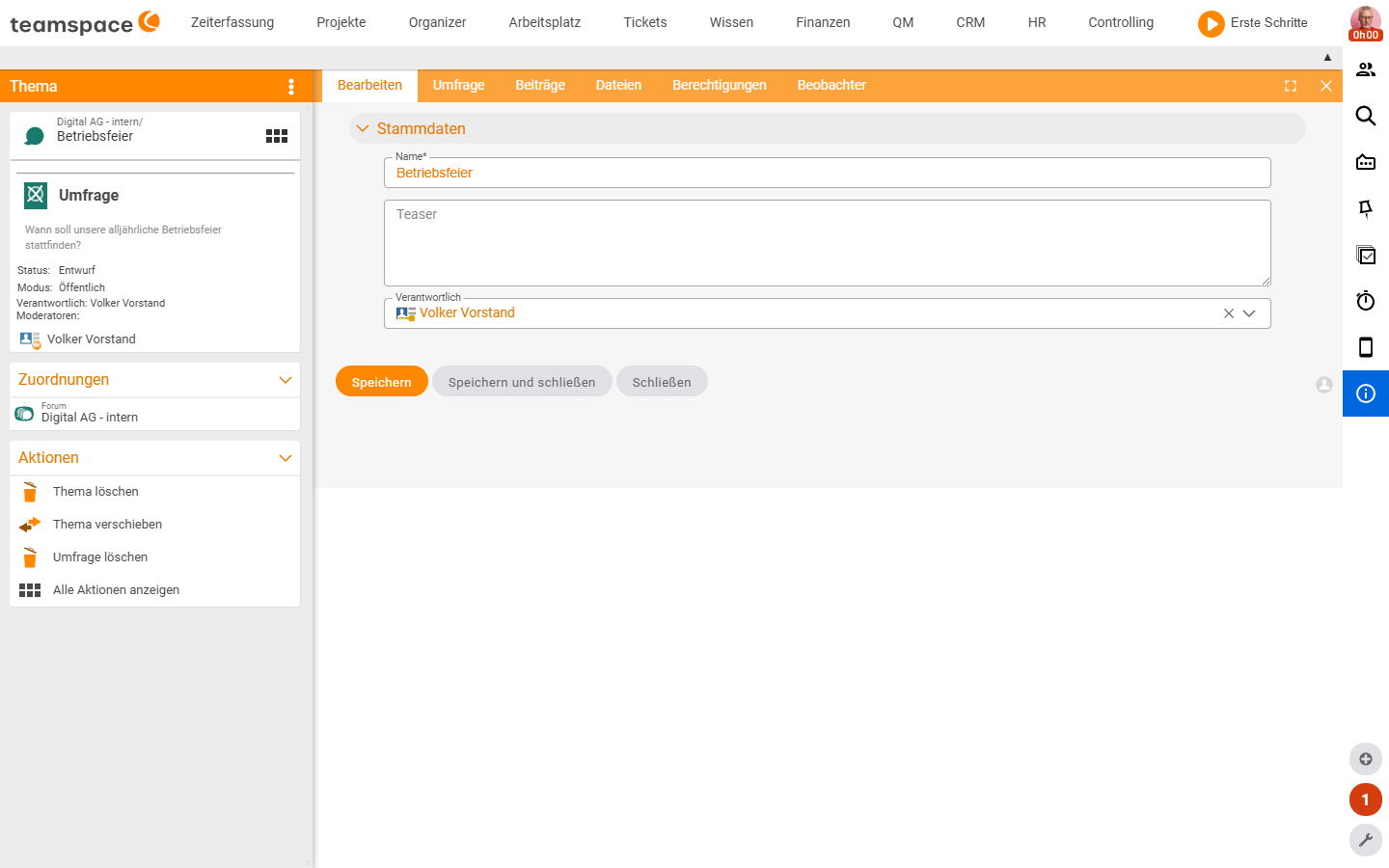The width and height of the screenshot is (1389, 868).
Task: Click the orange Speichern button
Action: (x=382, y=382)
